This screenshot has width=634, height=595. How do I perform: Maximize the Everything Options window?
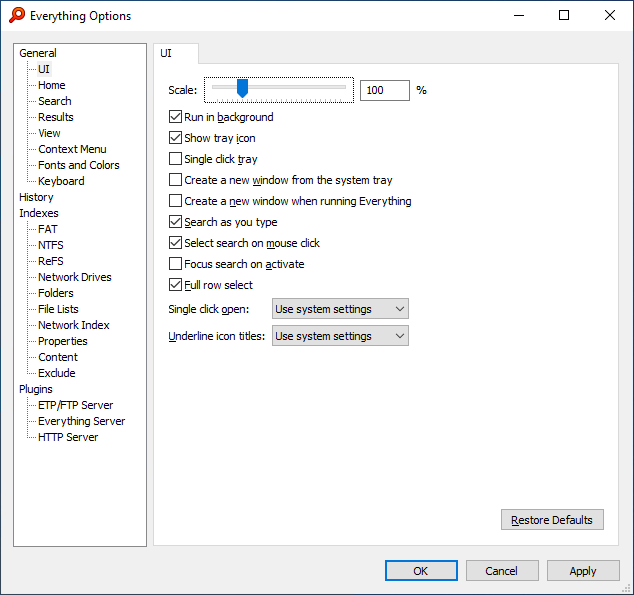tap(564, 15)
